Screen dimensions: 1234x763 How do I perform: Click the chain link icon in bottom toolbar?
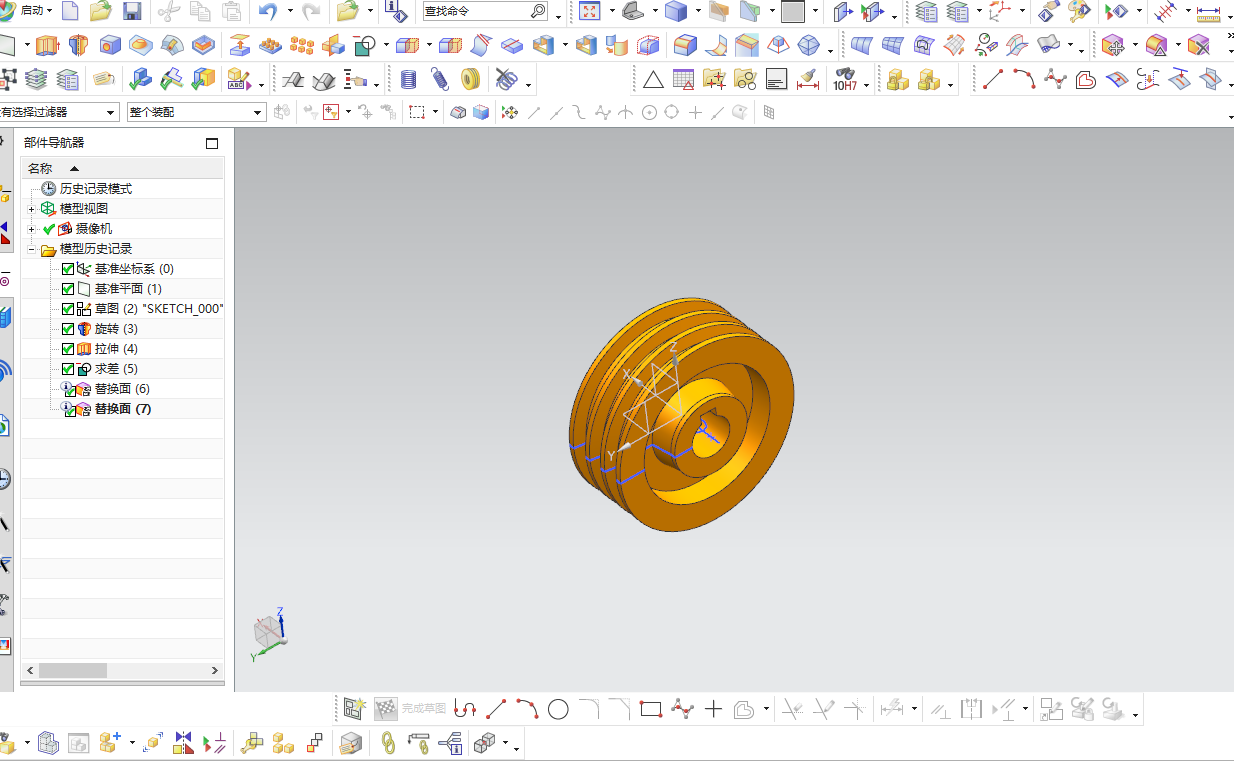click(388, 743)
